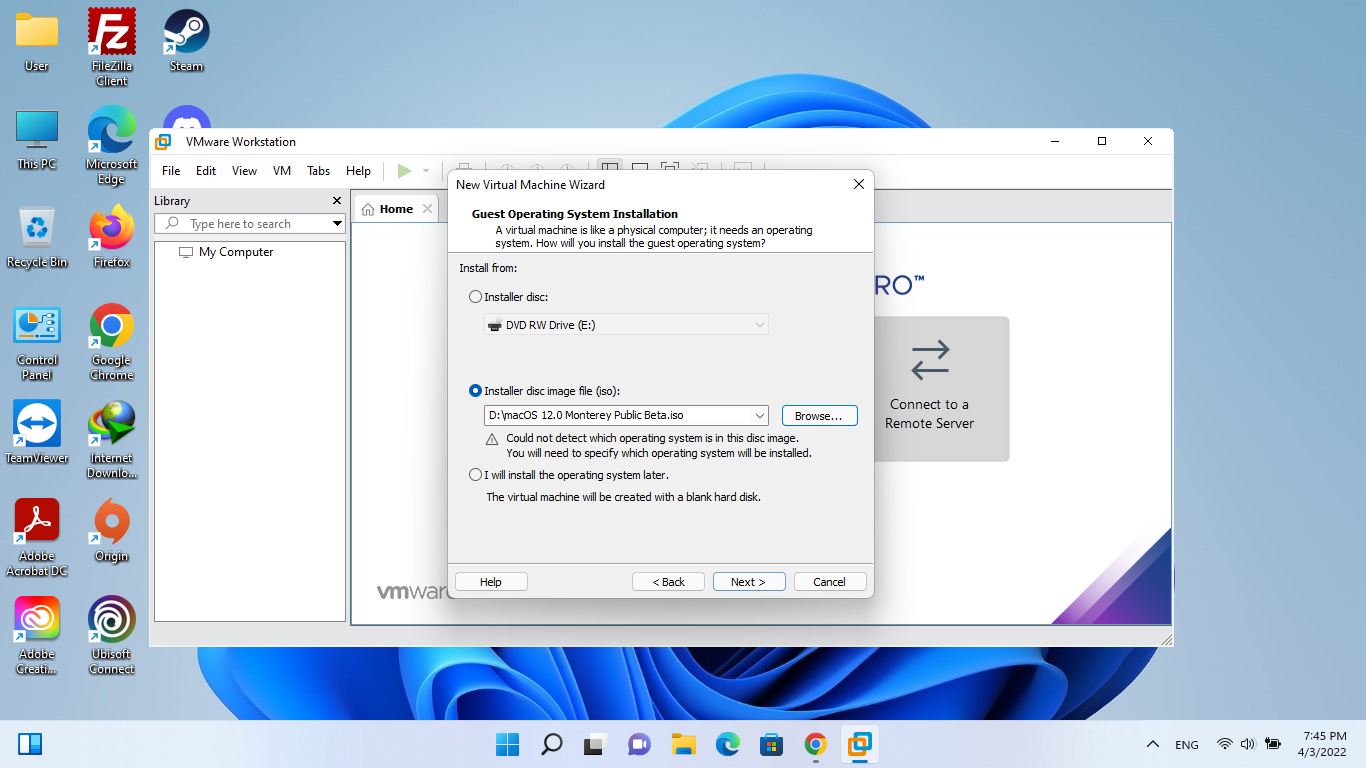
Task: Open the Help menu
Action: pyautogui.click(x=358, y=171)
